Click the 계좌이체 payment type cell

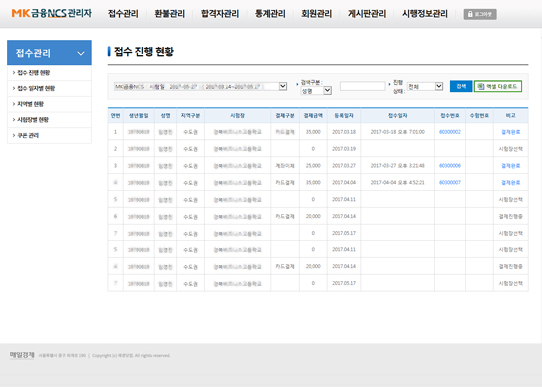point(285,166)
